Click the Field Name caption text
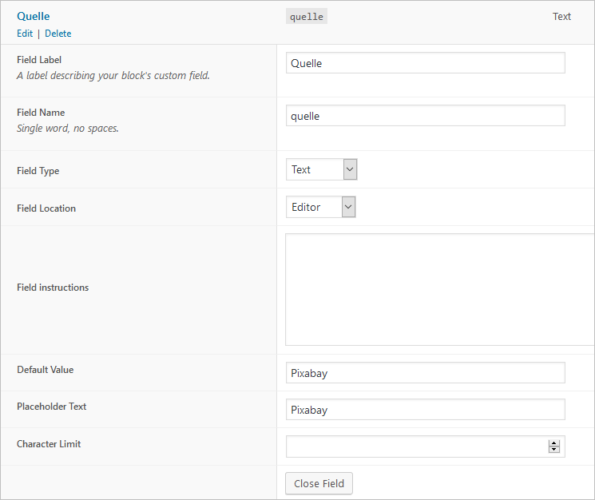Image resolution: width=595 pixels, height=500 pixels. pos(41,113)
